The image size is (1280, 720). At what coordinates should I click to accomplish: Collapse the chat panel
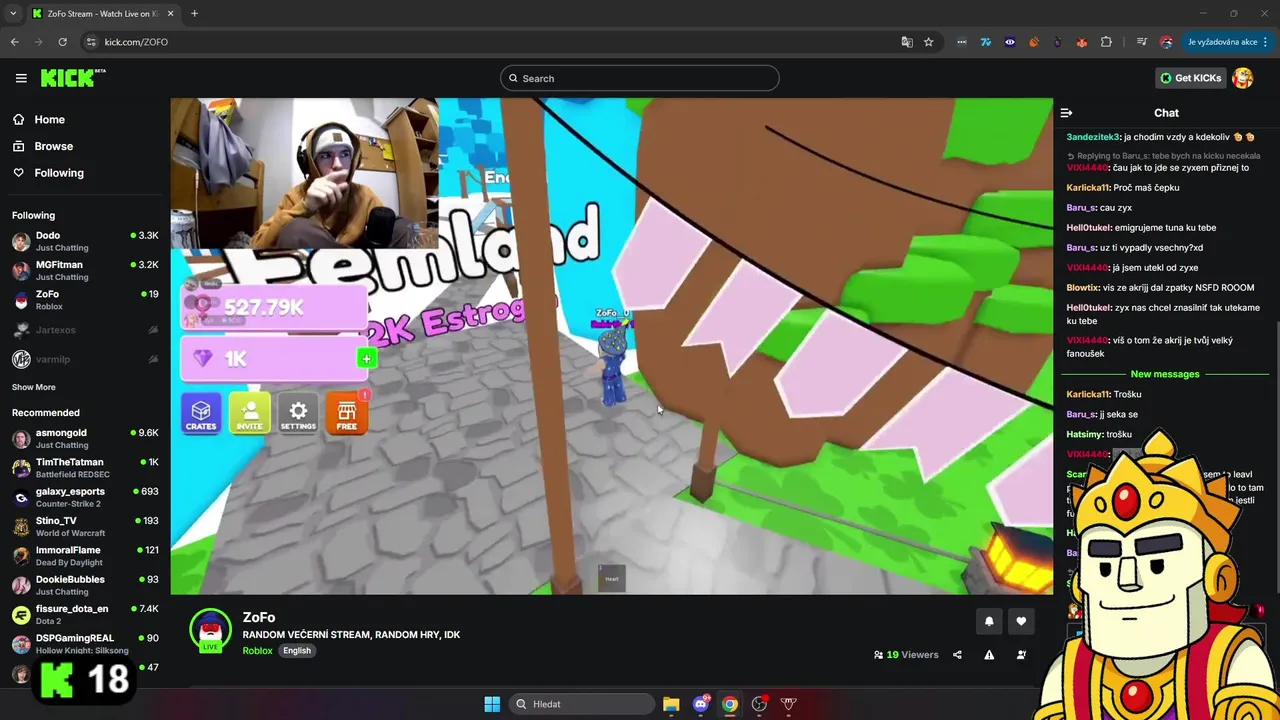tap(1066, 113)
